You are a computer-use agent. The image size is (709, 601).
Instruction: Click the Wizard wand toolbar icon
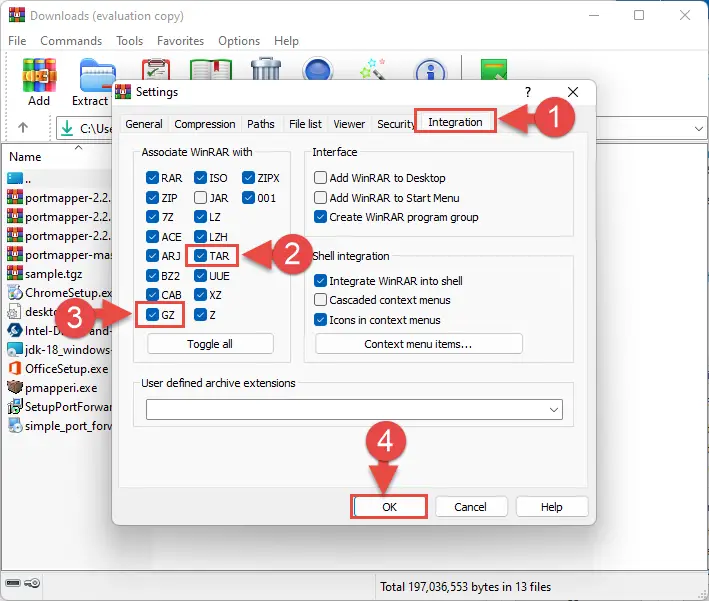point(373,69)
